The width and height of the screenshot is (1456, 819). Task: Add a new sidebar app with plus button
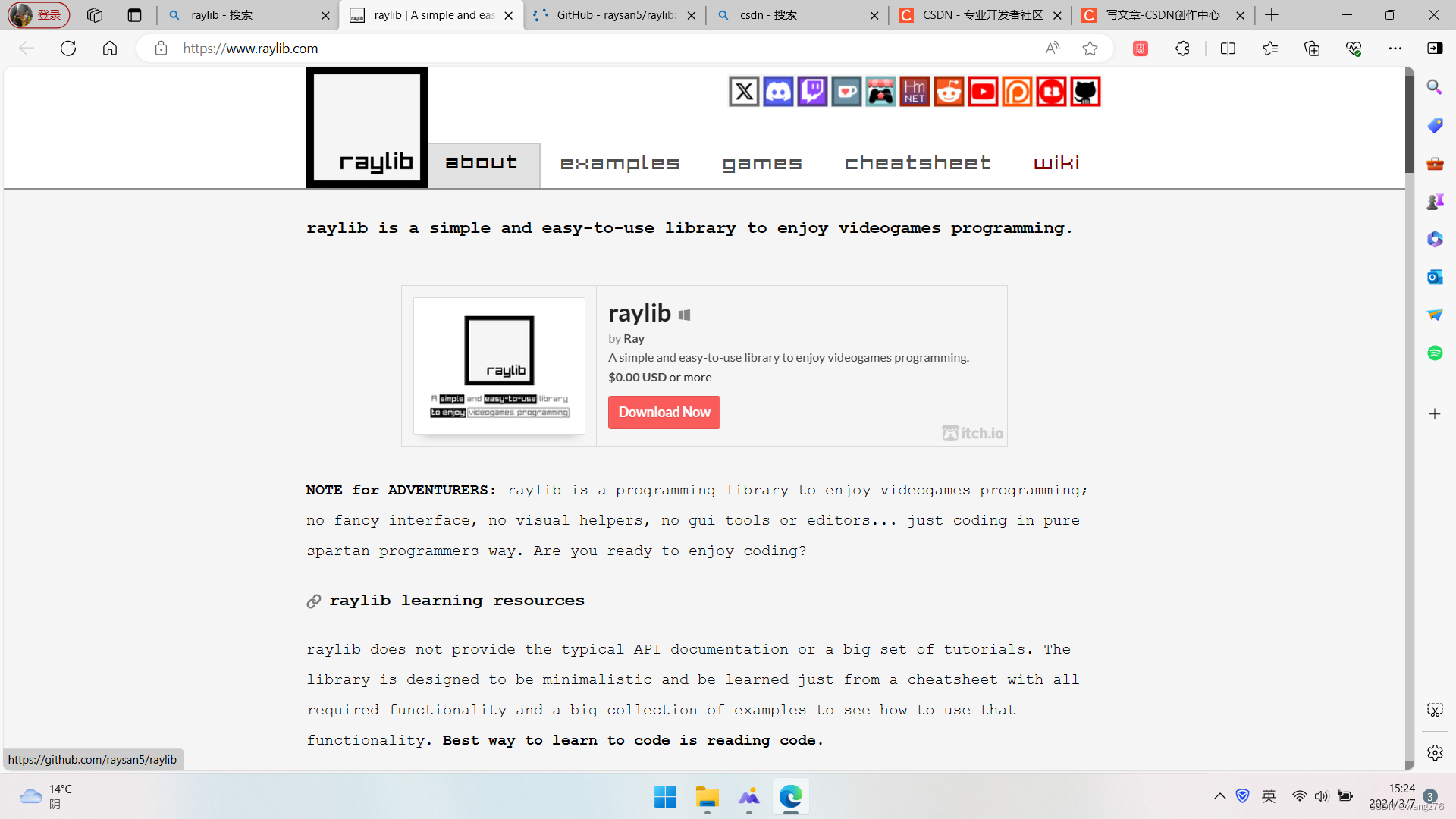pyautogui.click(x=1433, y=414)
